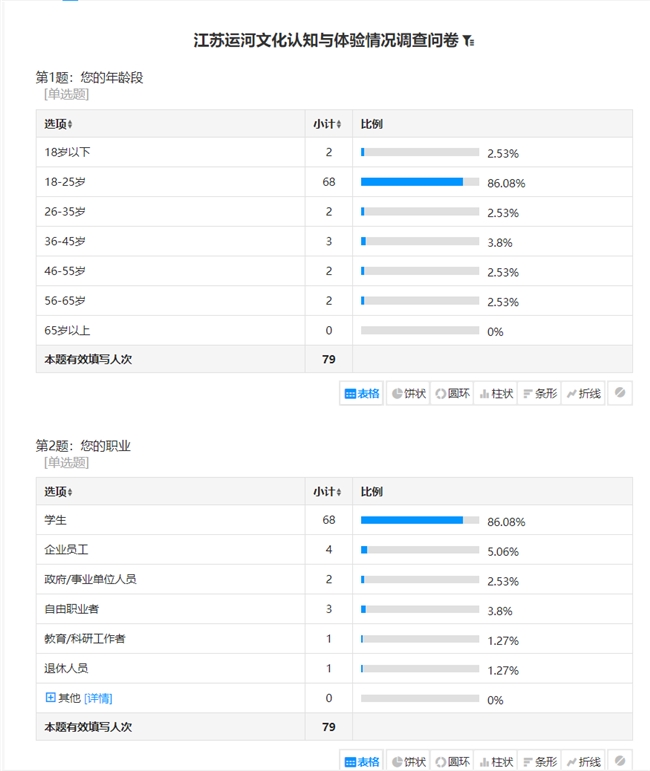Show question 2 as 圆环 (donut) chart

pyautogui.click(x=452, y=762)
